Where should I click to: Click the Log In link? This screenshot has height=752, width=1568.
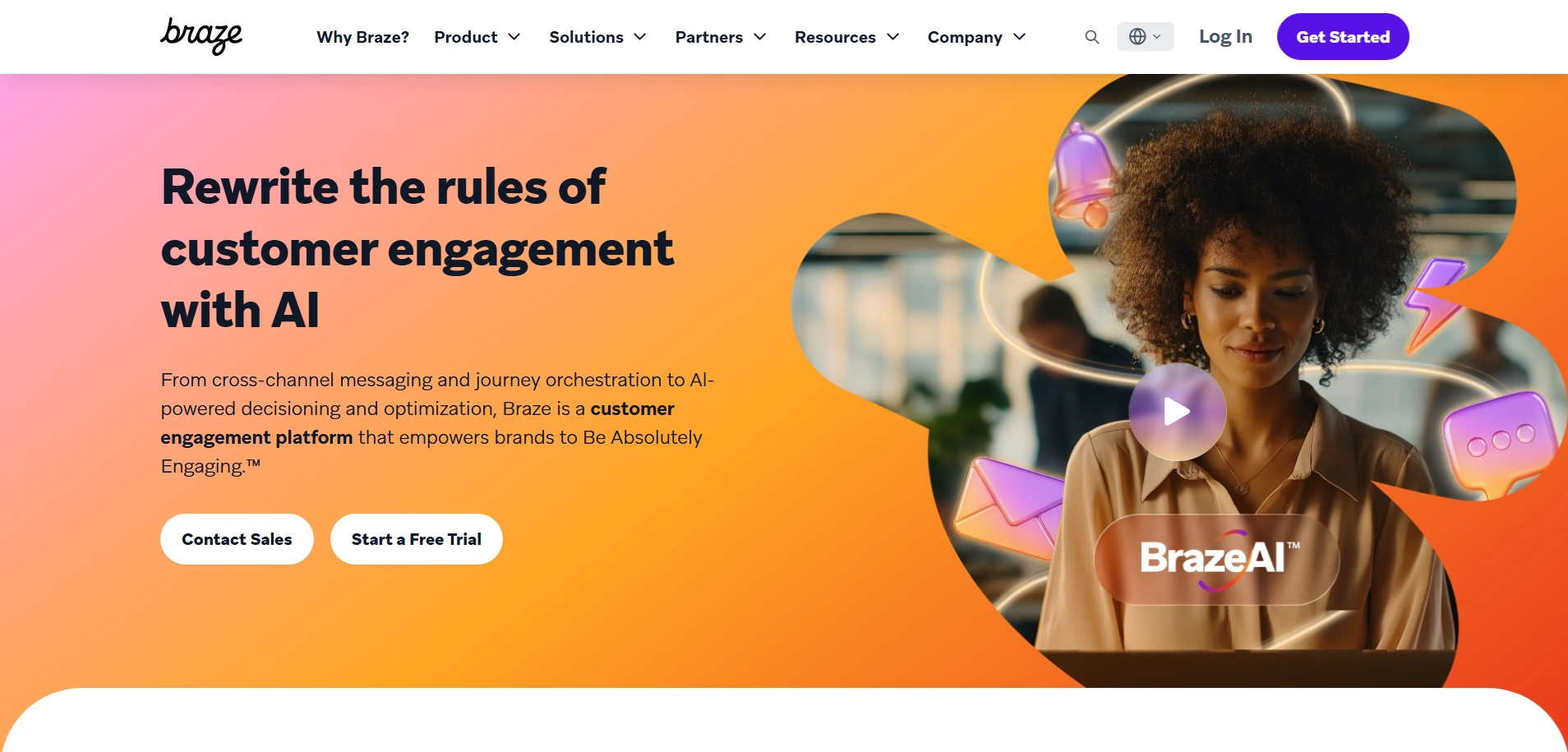(1225, 37)
